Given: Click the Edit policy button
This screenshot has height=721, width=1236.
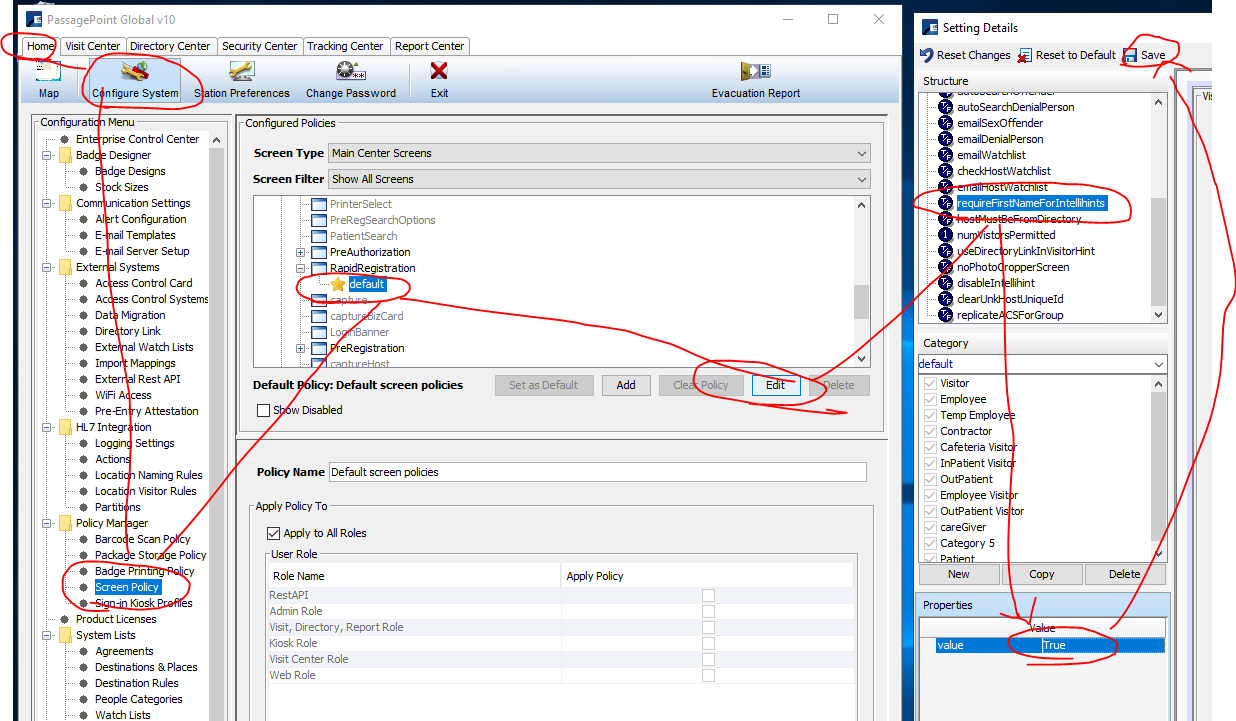Looking at the screenshot, I should tap(776, 385).
